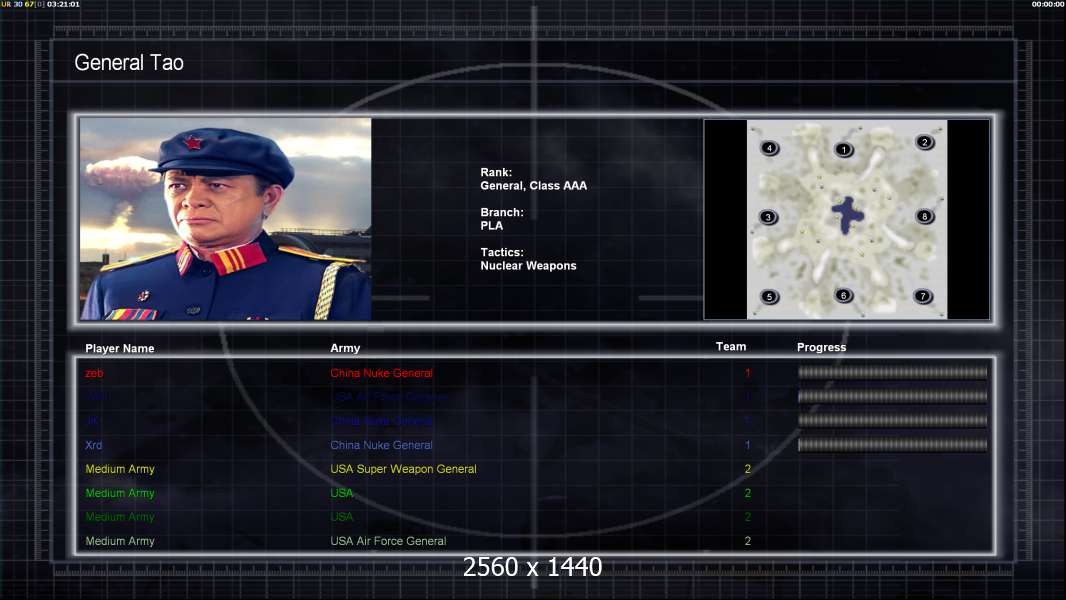Click the General Tao title text
Viewport: 1066px width, 600px height.
(128, 63)
